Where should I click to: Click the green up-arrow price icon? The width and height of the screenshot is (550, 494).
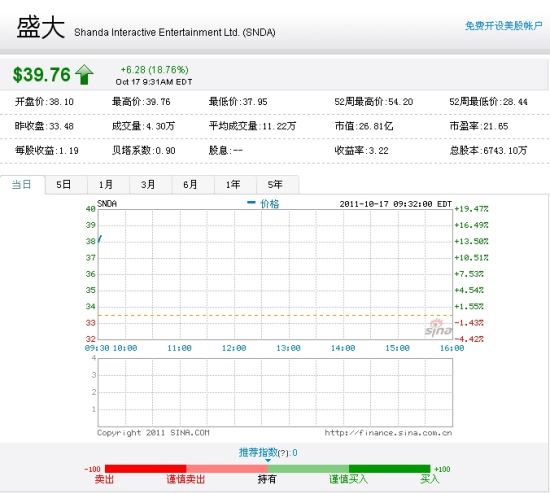[84, 74]
